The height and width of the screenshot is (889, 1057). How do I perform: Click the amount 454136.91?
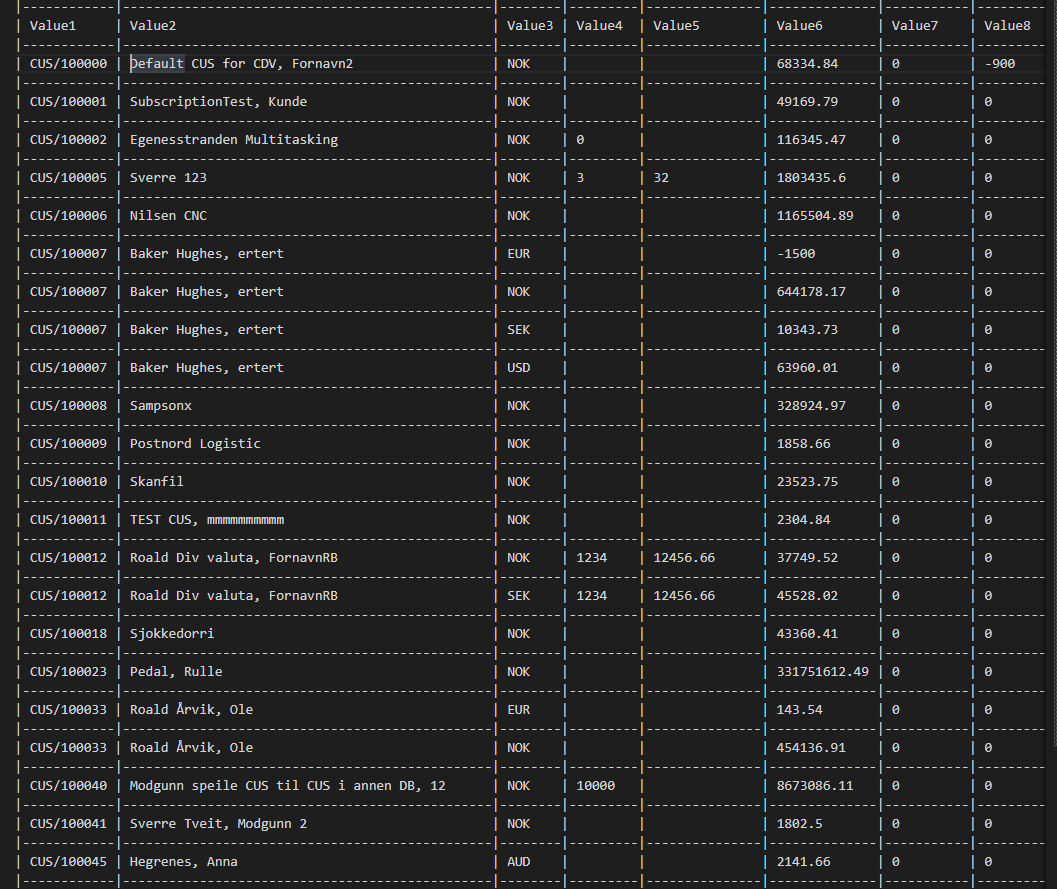811,748
